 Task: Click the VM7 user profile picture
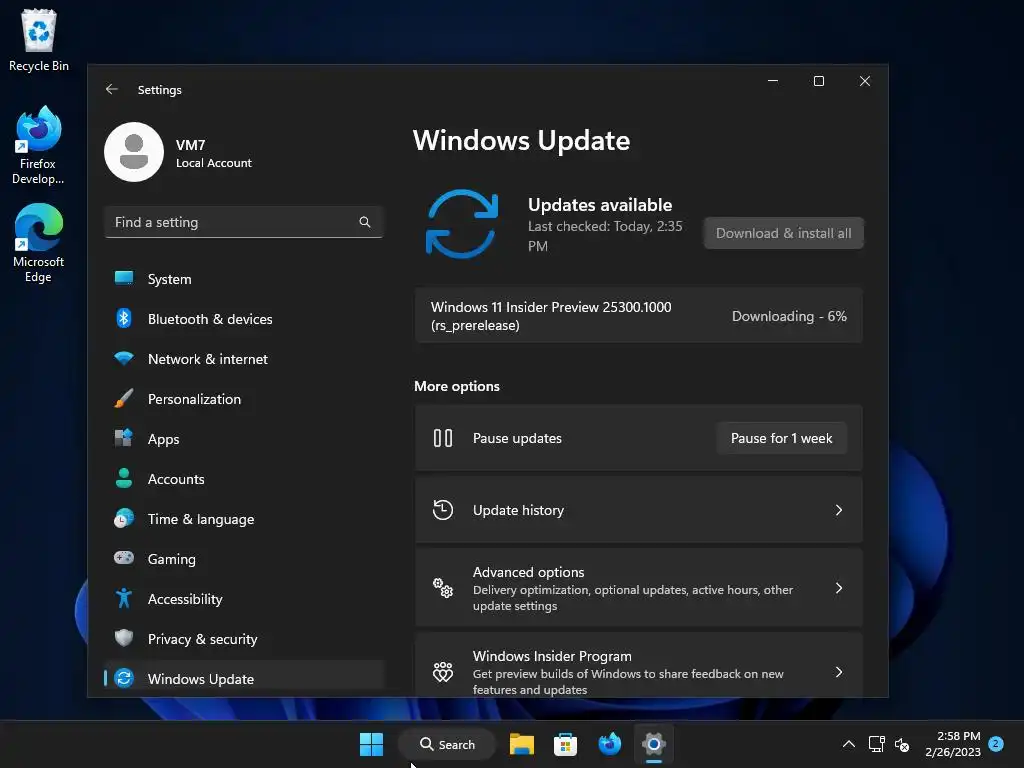tap(134, 152)
